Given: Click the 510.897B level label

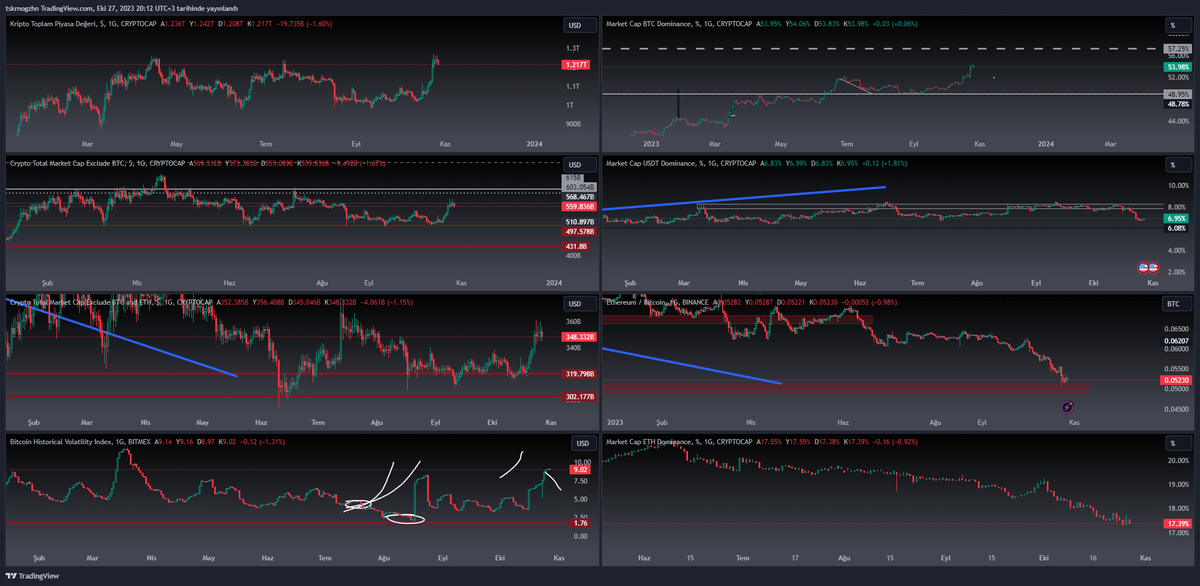Looking at the screenshot, I should [x=581, y=221].
